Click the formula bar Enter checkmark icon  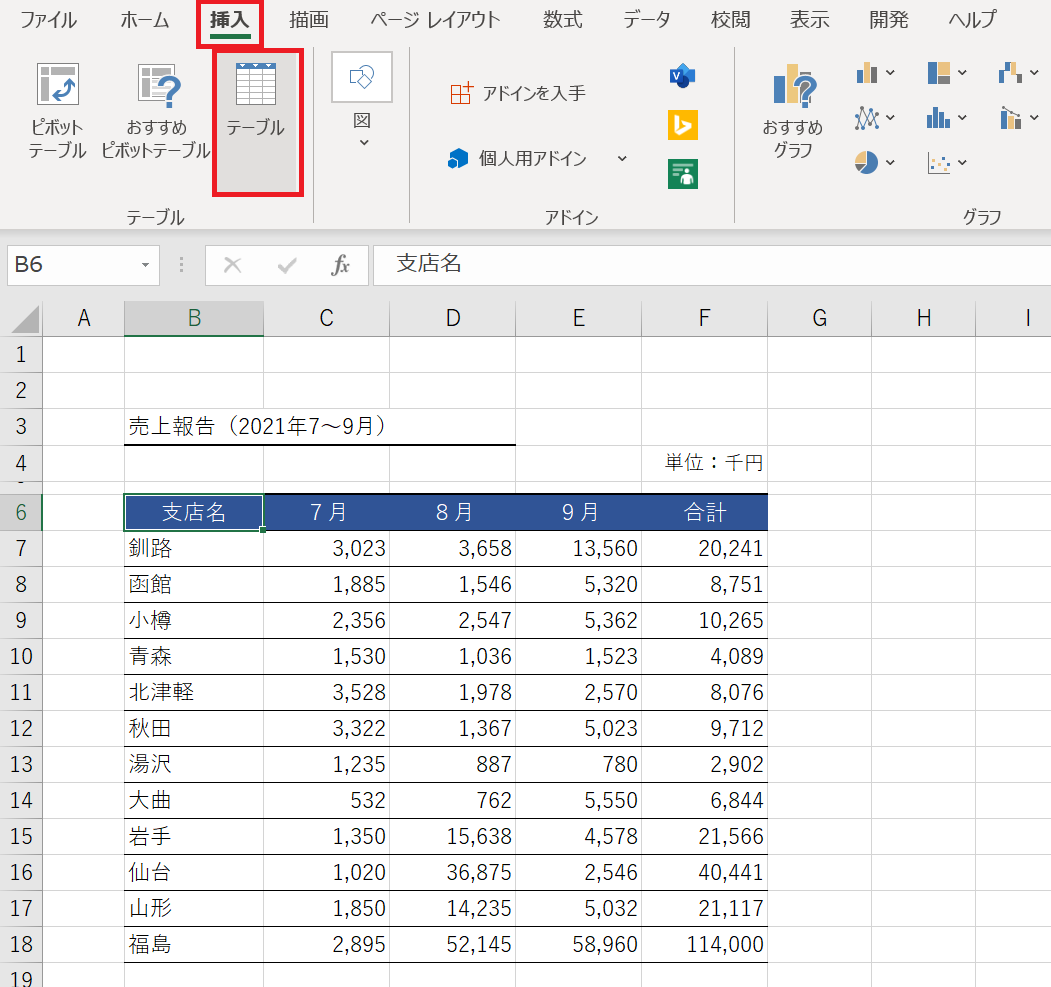tap(287, 265)
